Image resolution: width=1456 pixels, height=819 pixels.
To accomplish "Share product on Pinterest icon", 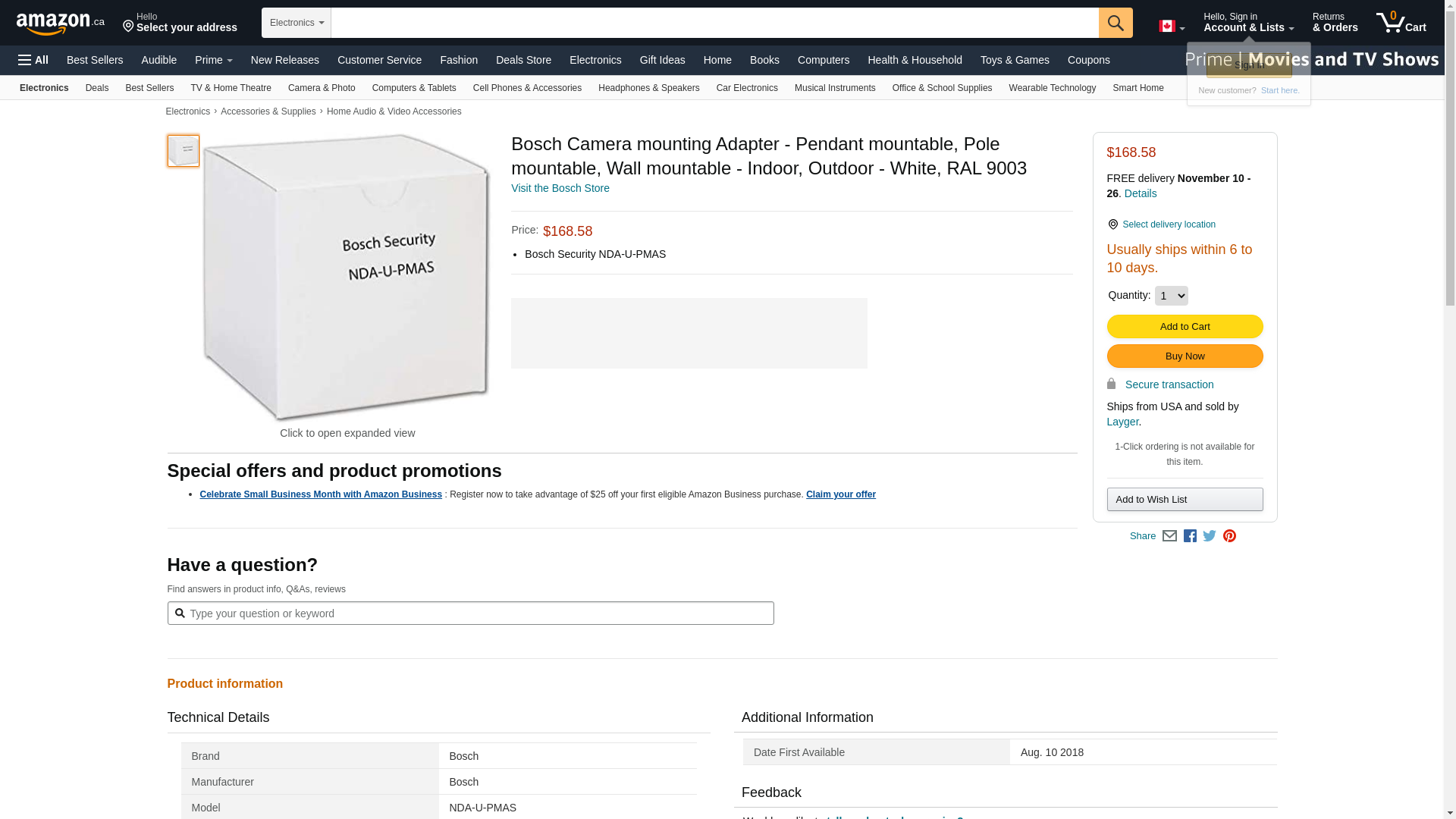I will pyautogui.click(x=1229, y=536).
